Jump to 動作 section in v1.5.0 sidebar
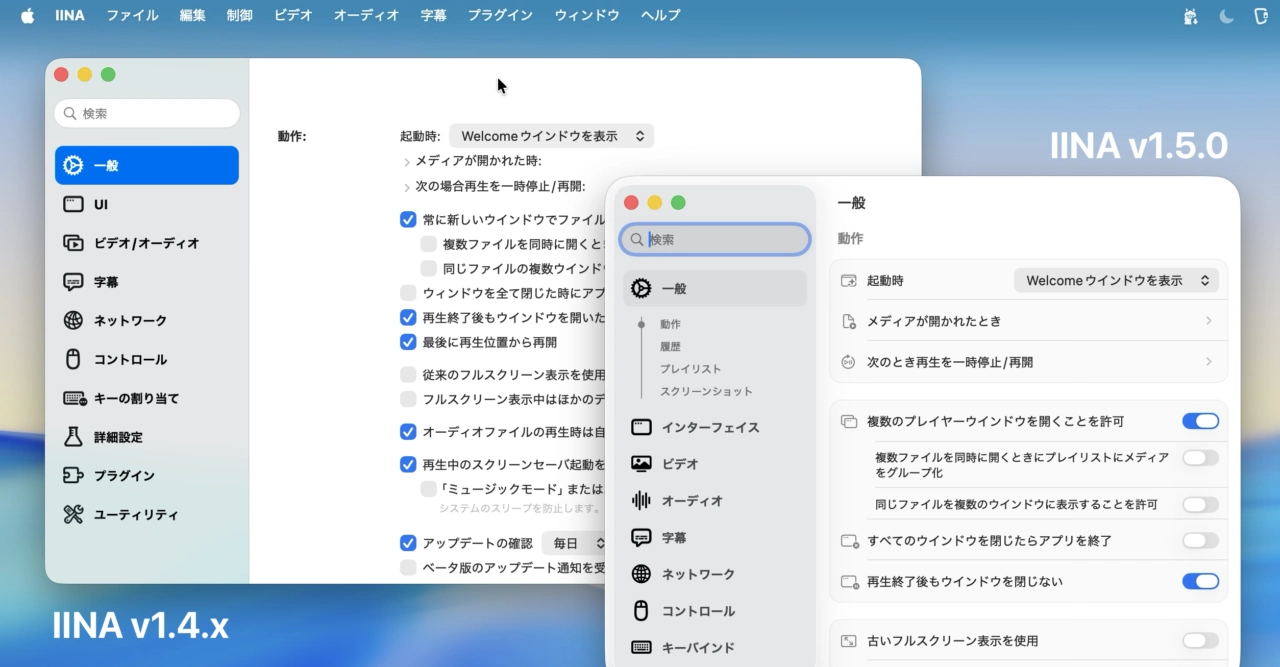Image resolution: width=1280 pixels, height=667 pixels. [670, 324]
